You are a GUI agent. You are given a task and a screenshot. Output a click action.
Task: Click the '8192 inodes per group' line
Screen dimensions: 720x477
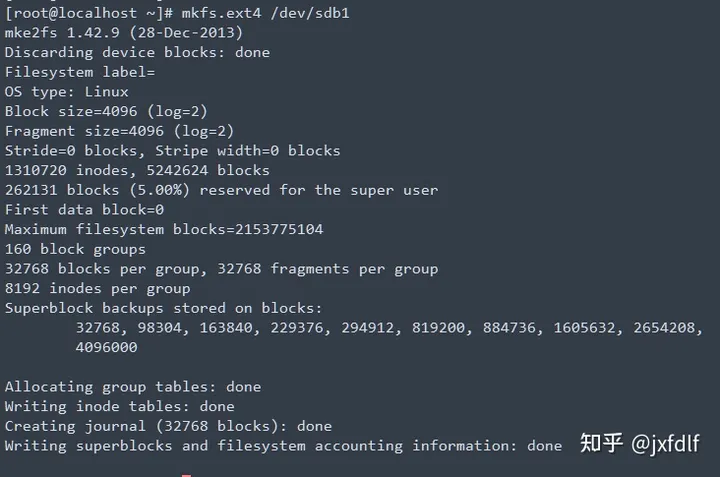pos(97,288)
